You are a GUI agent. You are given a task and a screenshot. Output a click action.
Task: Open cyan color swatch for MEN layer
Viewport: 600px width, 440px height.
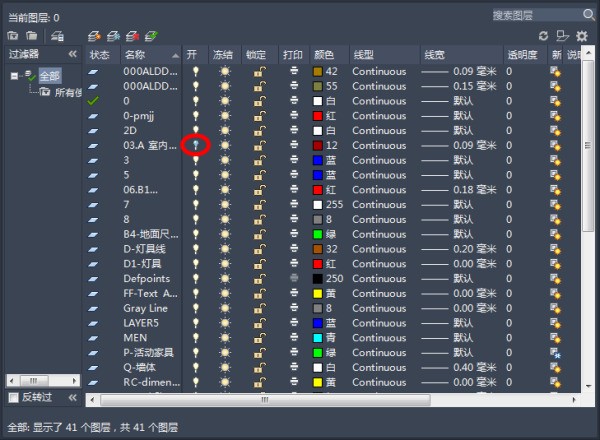pos(318,338)
